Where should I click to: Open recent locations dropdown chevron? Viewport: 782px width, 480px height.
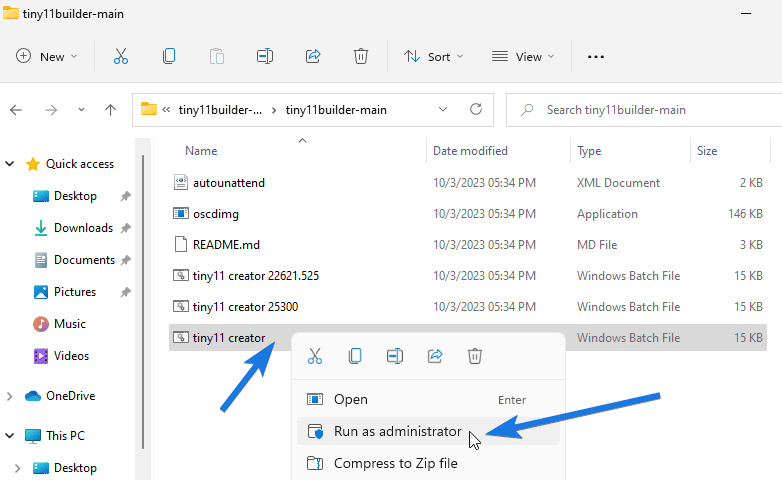[x=81, y=110]
